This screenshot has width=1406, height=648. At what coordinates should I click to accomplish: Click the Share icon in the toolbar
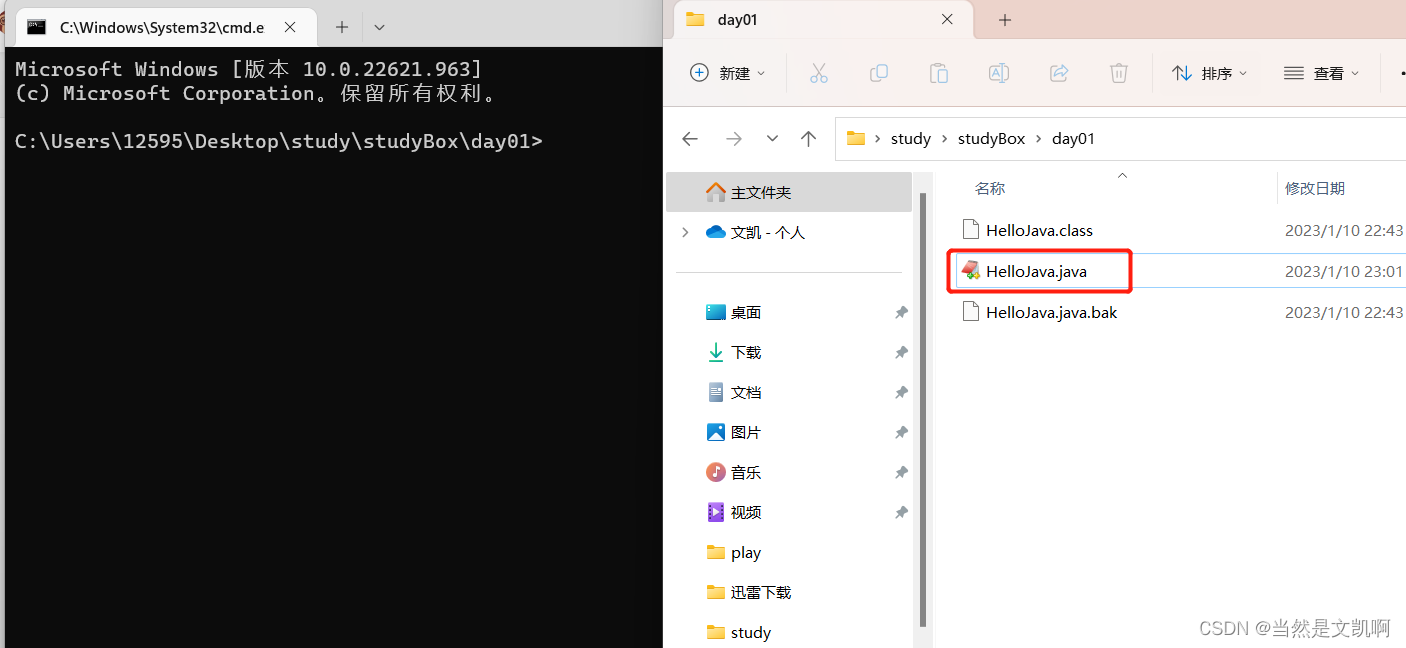click(x=1058, y=73)
